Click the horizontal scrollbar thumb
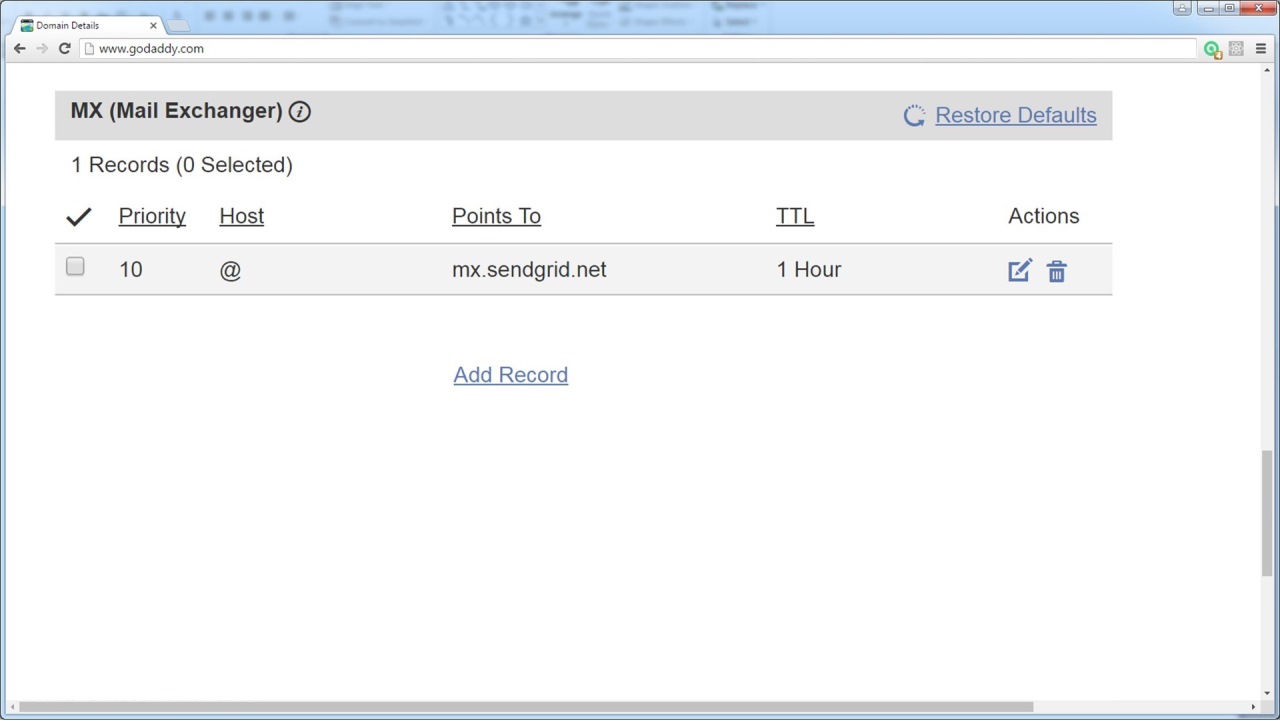 click(526, 707)
